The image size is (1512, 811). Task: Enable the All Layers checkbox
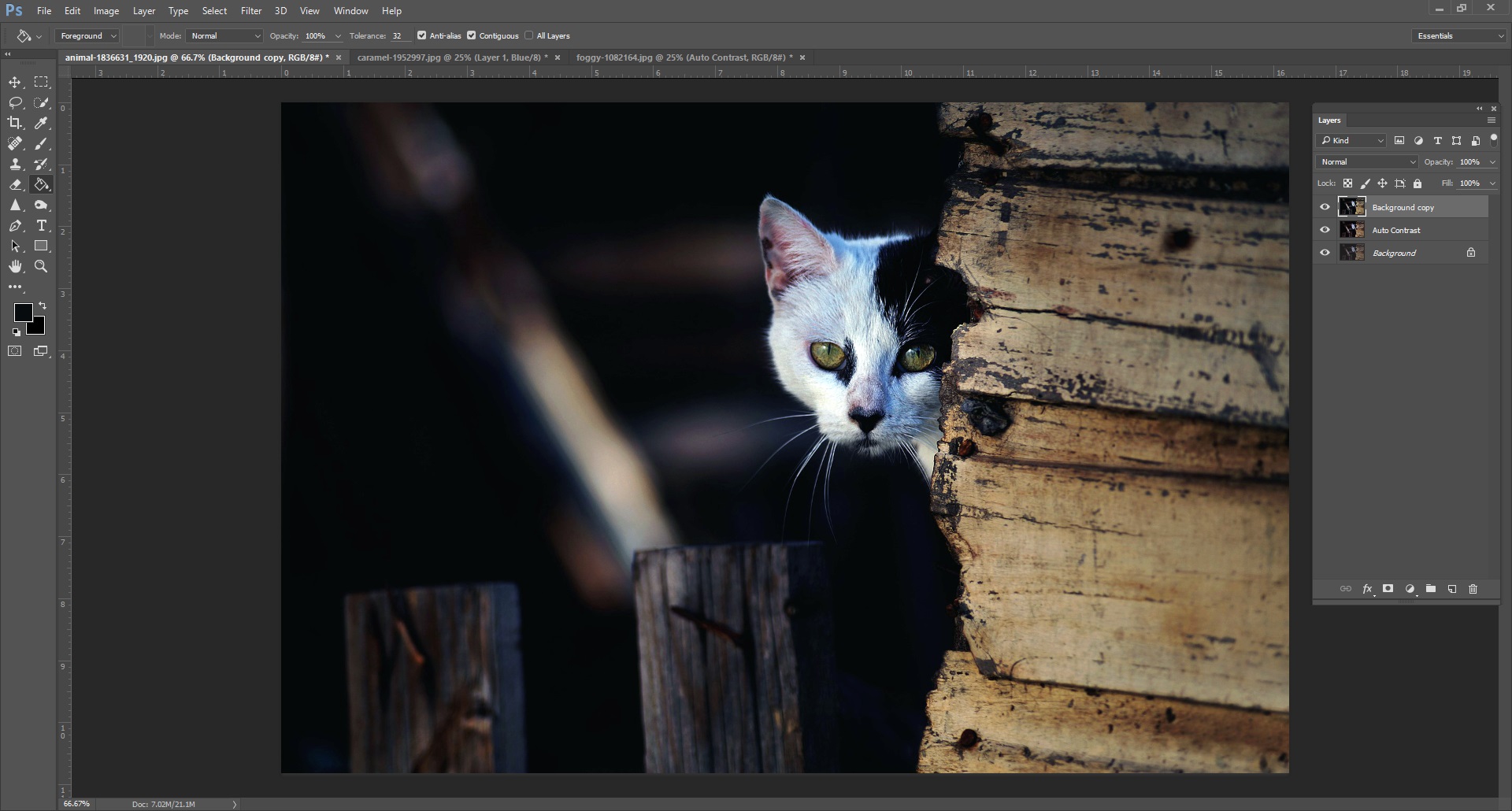[x=529, y=35]
